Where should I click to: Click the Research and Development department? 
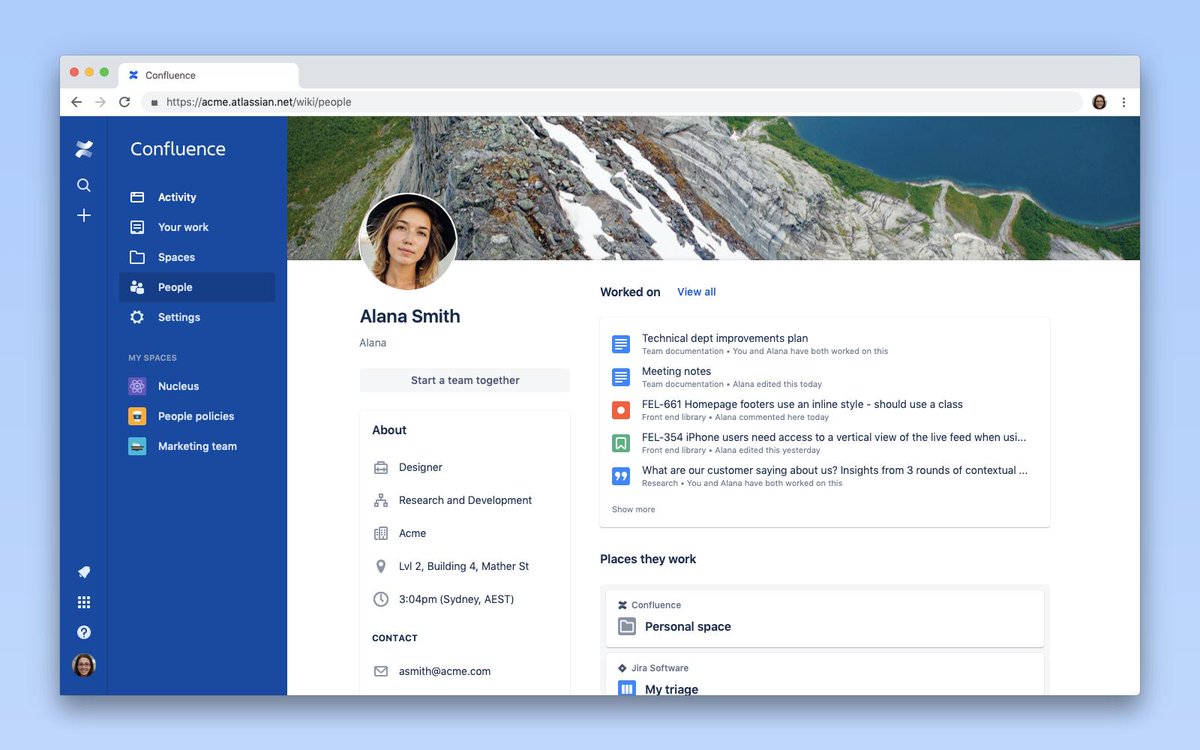tap(465, 500)
